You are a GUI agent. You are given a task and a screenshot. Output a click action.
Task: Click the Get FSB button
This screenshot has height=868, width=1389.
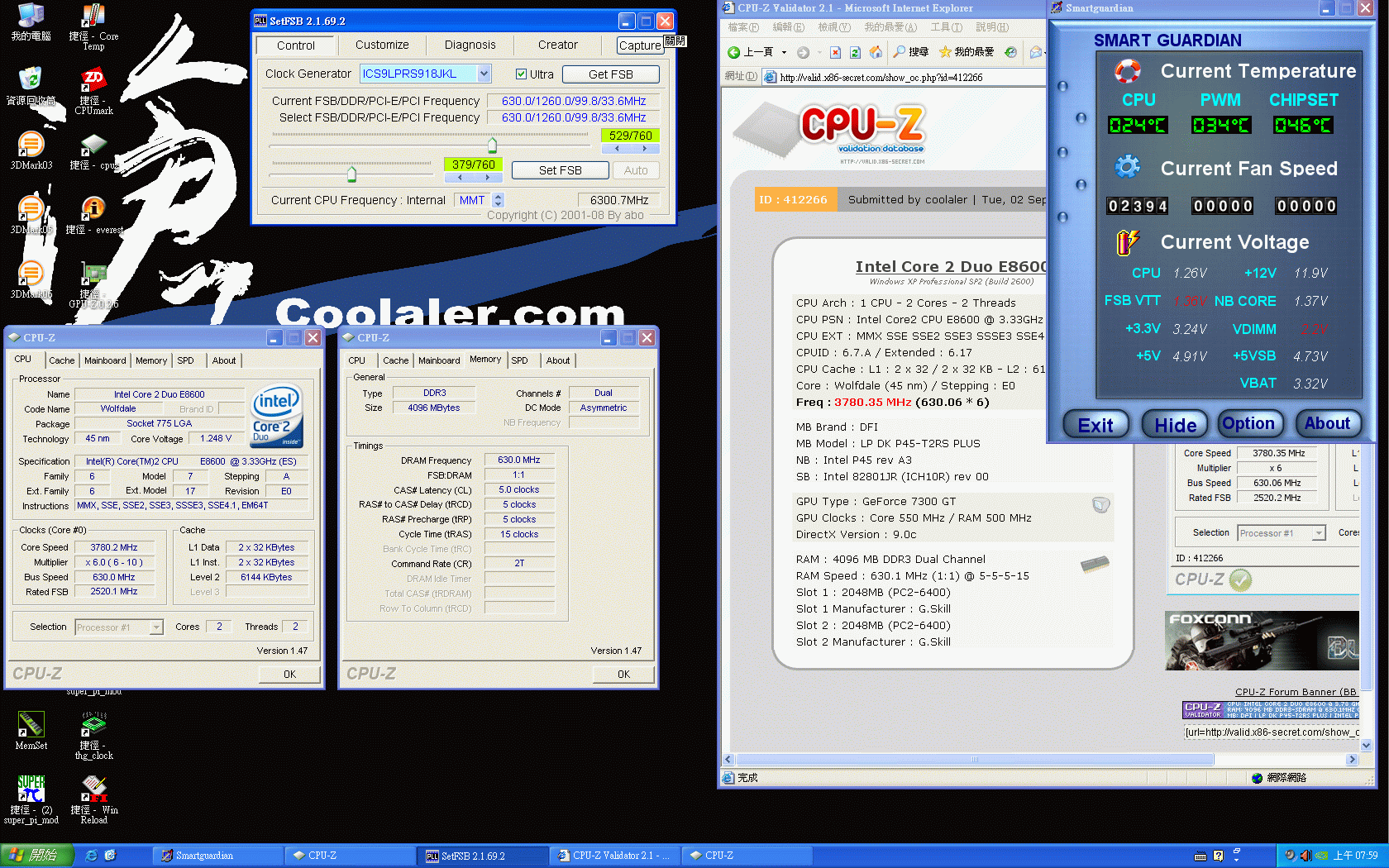[x=611, y=74]
